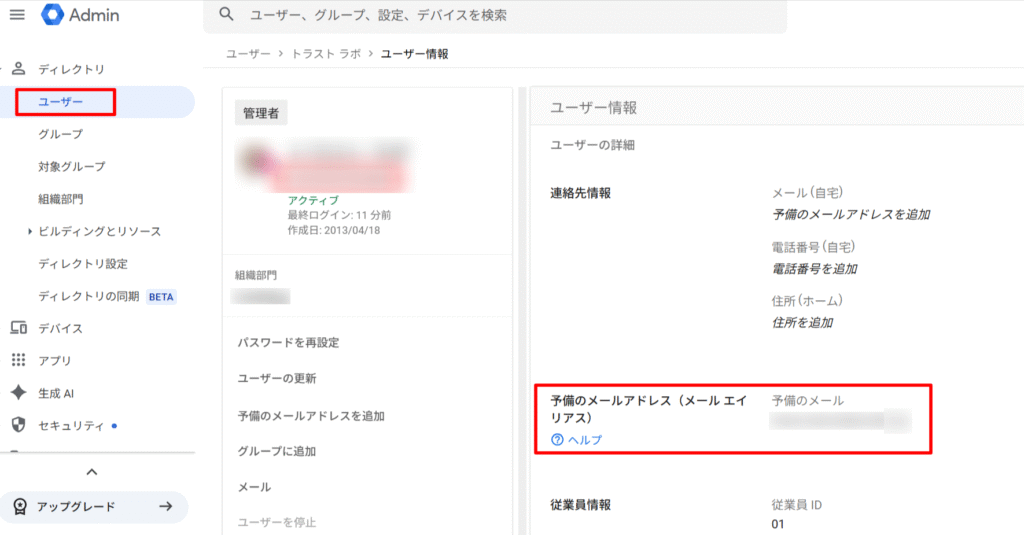Click the デバイス devices icon
1024x535 pixels.
pyautogui.click(x=17, y=328)
